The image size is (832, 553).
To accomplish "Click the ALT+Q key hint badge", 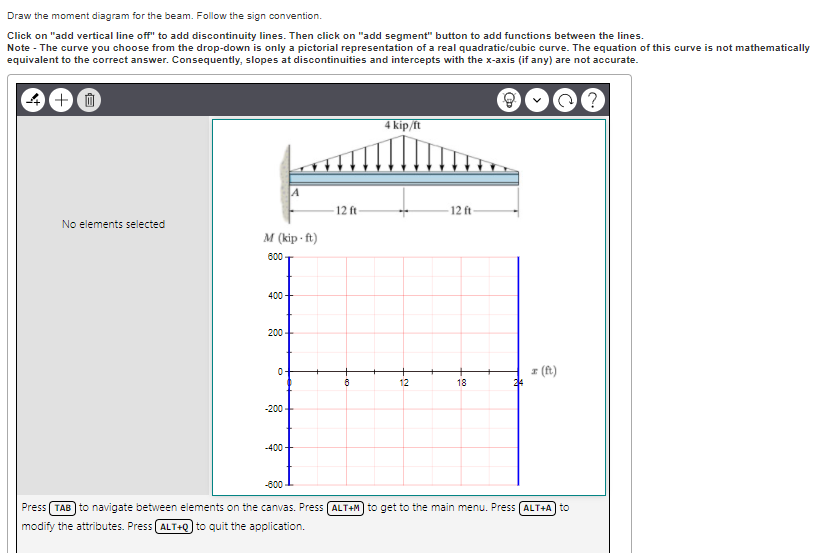I will (x=174, y=527).
